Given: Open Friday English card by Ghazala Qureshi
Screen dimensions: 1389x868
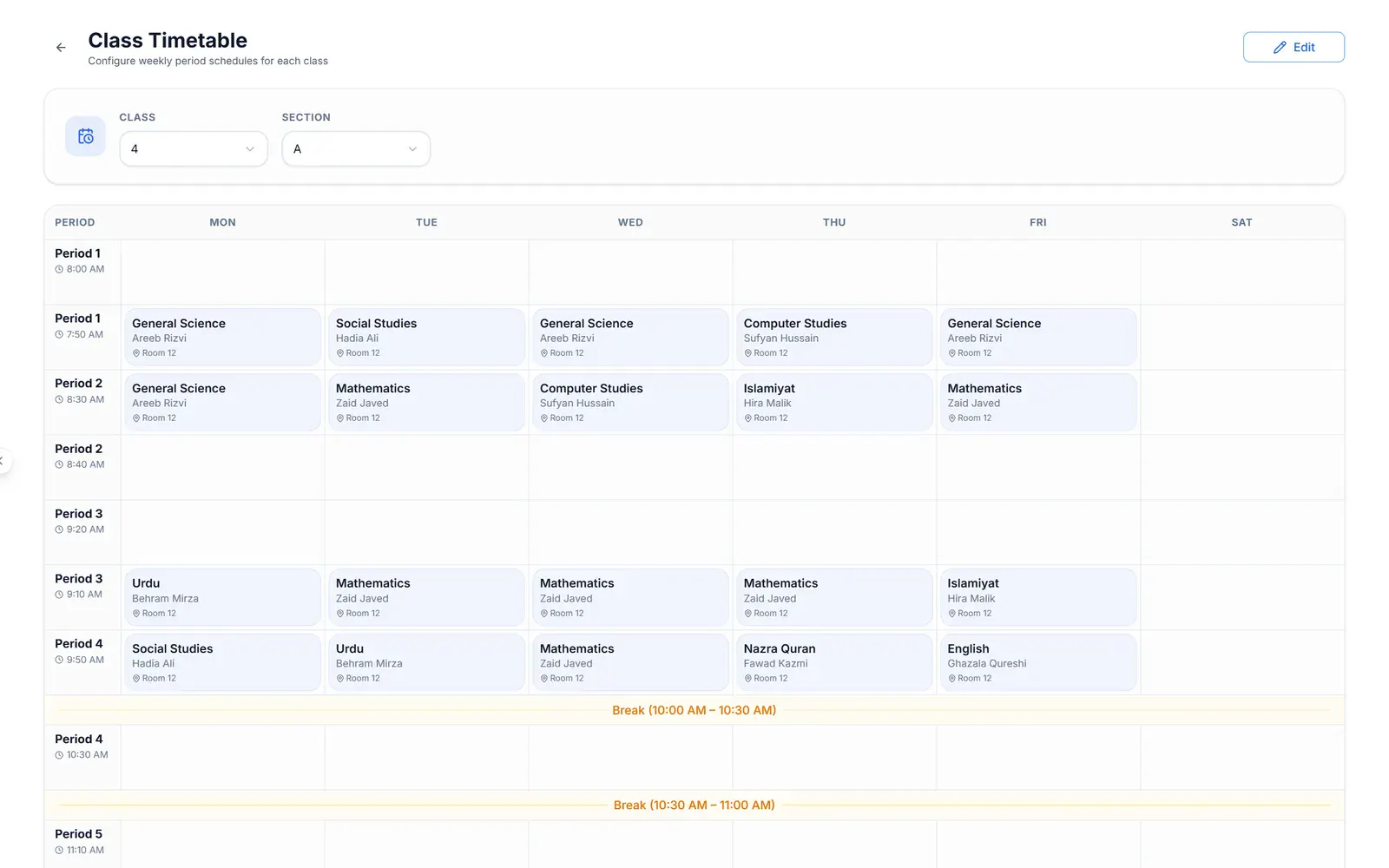Looking at the screenshot, I should pyautogui.click(x=1038, y=663).
